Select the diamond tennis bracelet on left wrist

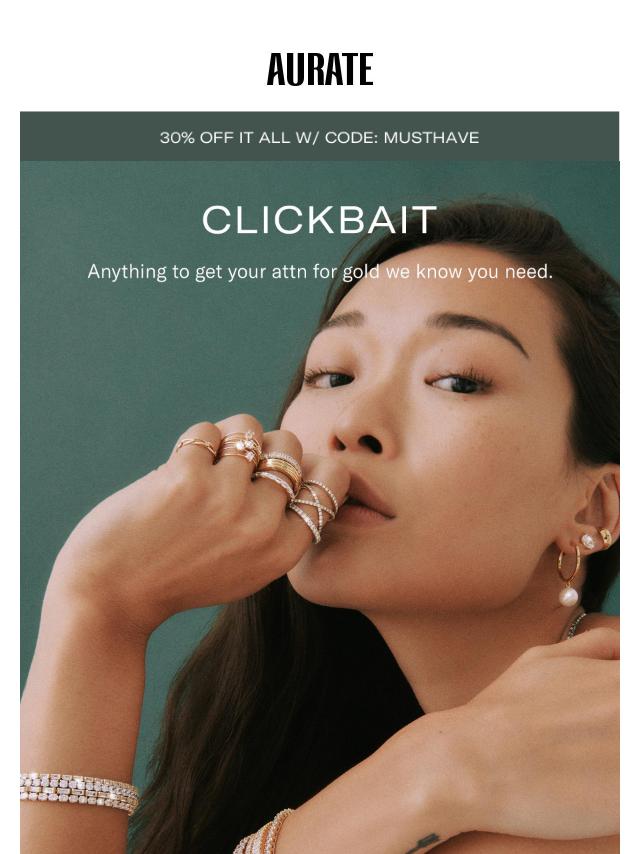tap(80, 791)
